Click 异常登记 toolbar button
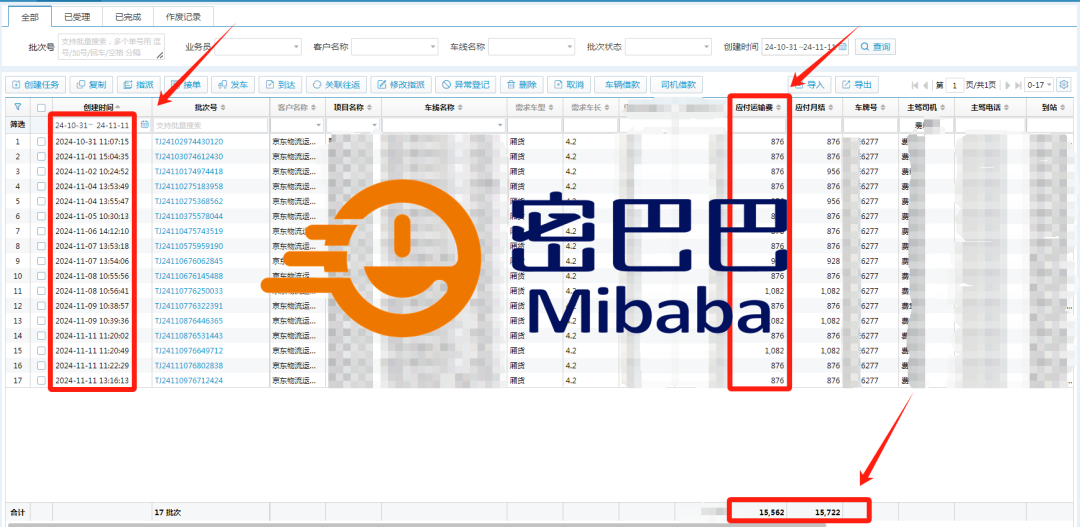 coord(466,85)
